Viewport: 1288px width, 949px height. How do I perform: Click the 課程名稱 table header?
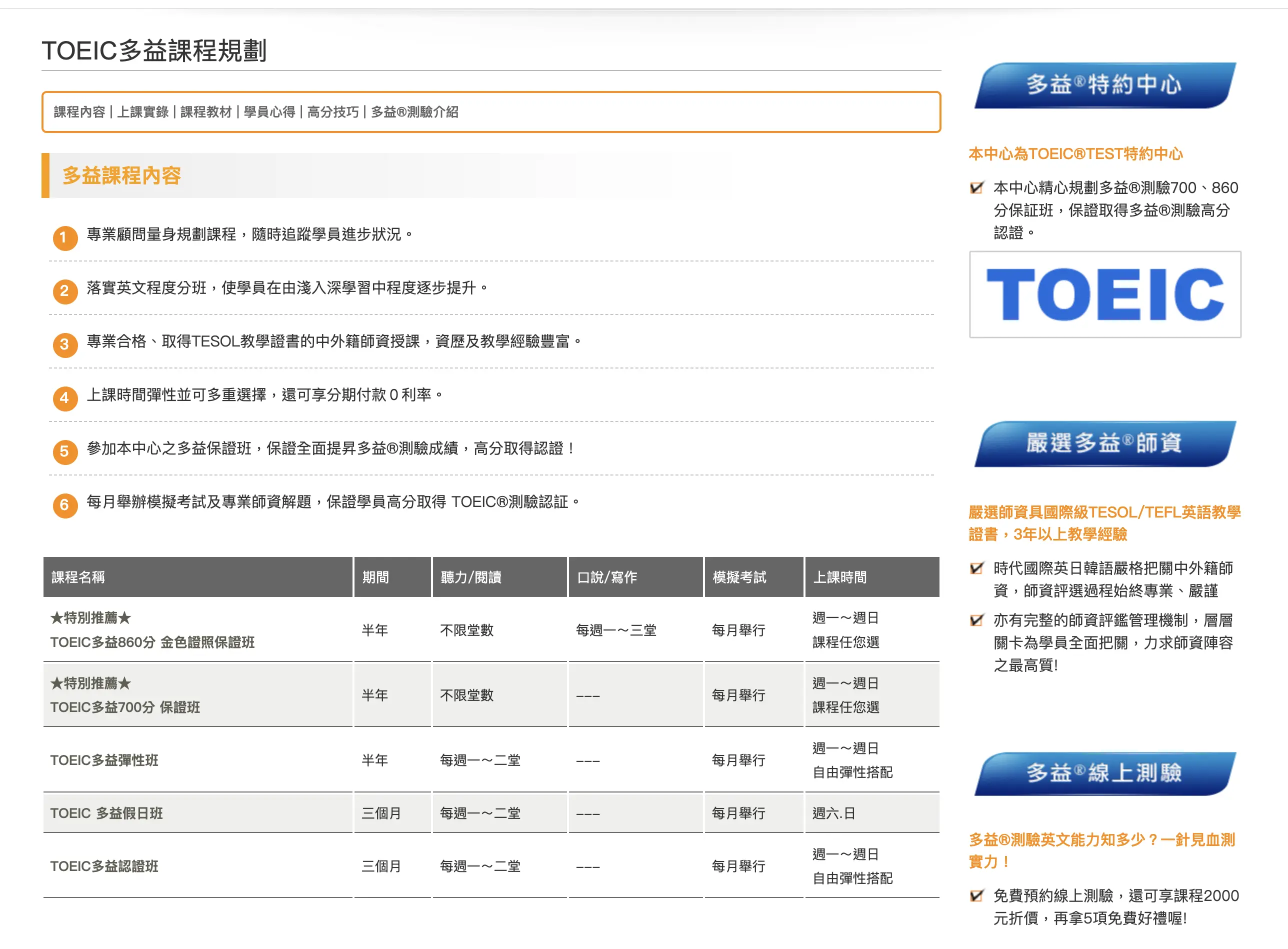(x=197, y=577)
